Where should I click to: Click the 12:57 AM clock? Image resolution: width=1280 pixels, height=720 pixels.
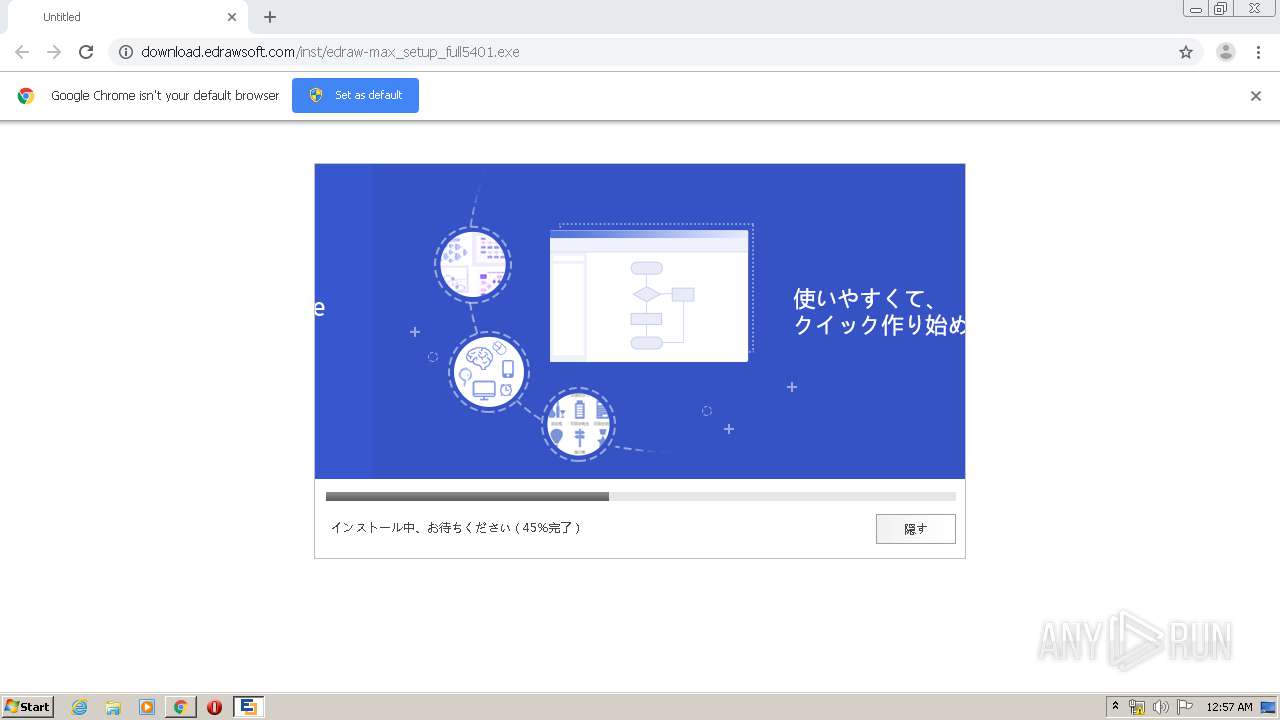click(1229, 707)
